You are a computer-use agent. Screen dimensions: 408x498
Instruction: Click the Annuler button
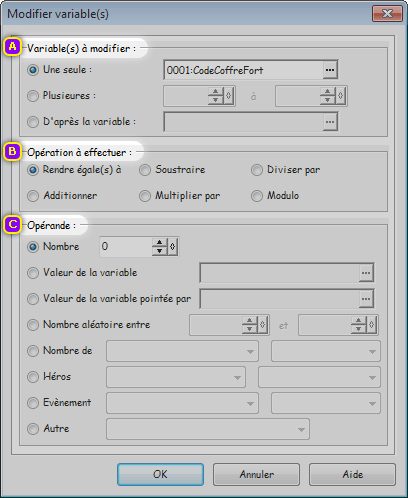(256, 474)
